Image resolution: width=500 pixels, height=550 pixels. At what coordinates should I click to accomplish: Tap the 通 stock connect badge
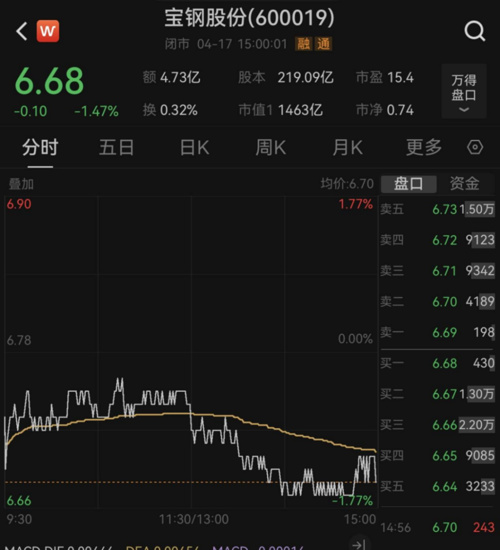pyautogui.click(x=323, y=44)
